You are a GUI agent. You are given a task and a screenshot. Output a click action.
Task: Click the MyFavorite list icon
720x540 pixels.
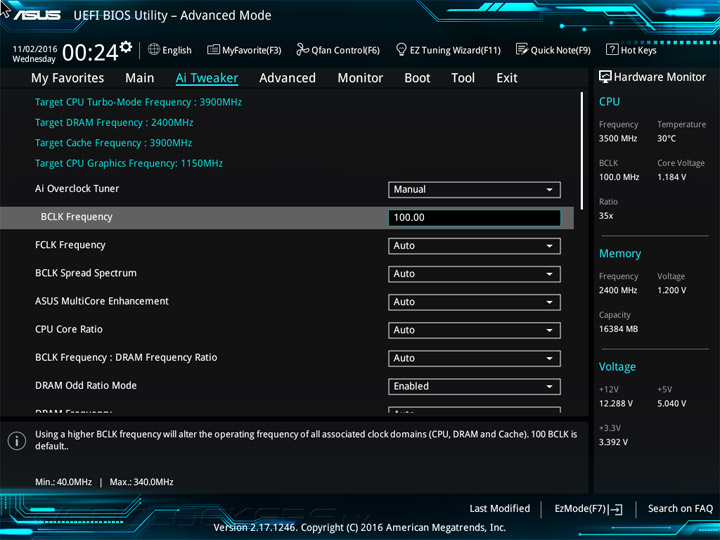[x=213, y=50]
